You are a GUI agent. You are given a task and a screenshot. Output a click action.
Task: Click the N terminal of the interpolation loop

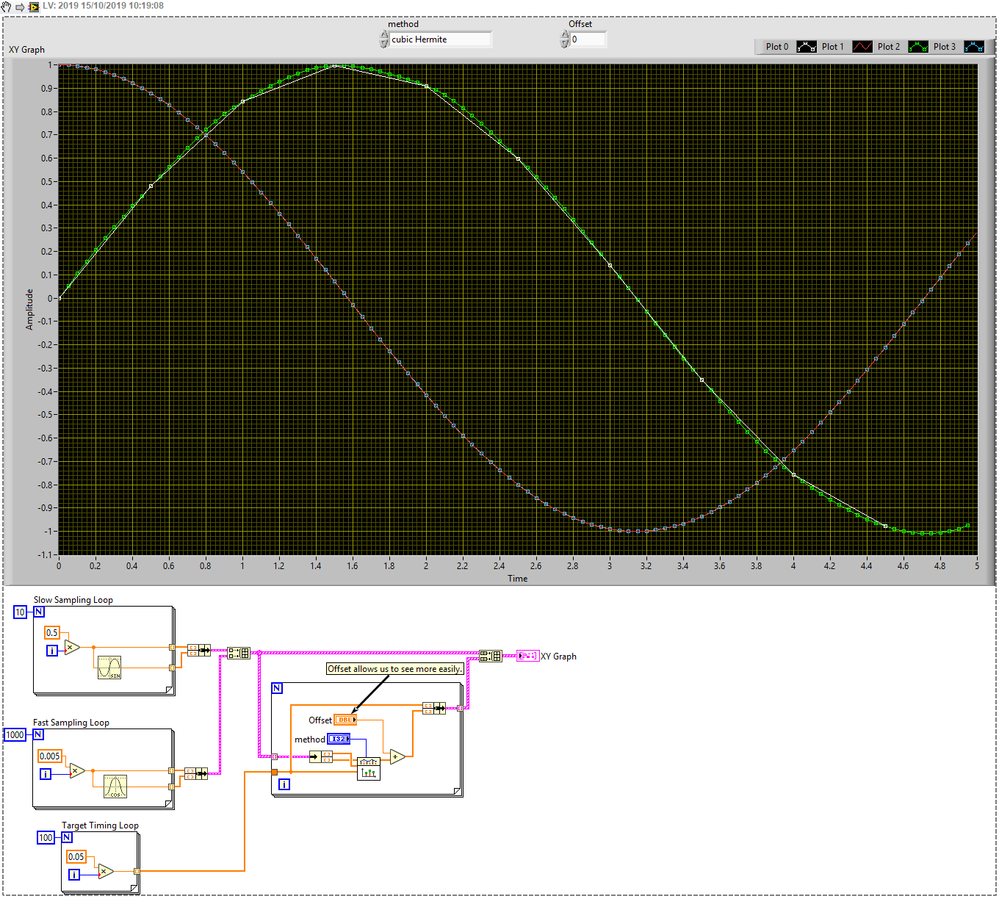click(277, 688)
